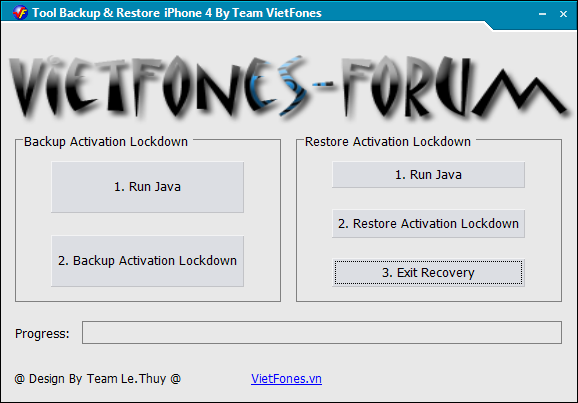This screenshot has height=403, width=578.
Task: Start step 2 Restore Activation Lockdown
Action: 428,224
